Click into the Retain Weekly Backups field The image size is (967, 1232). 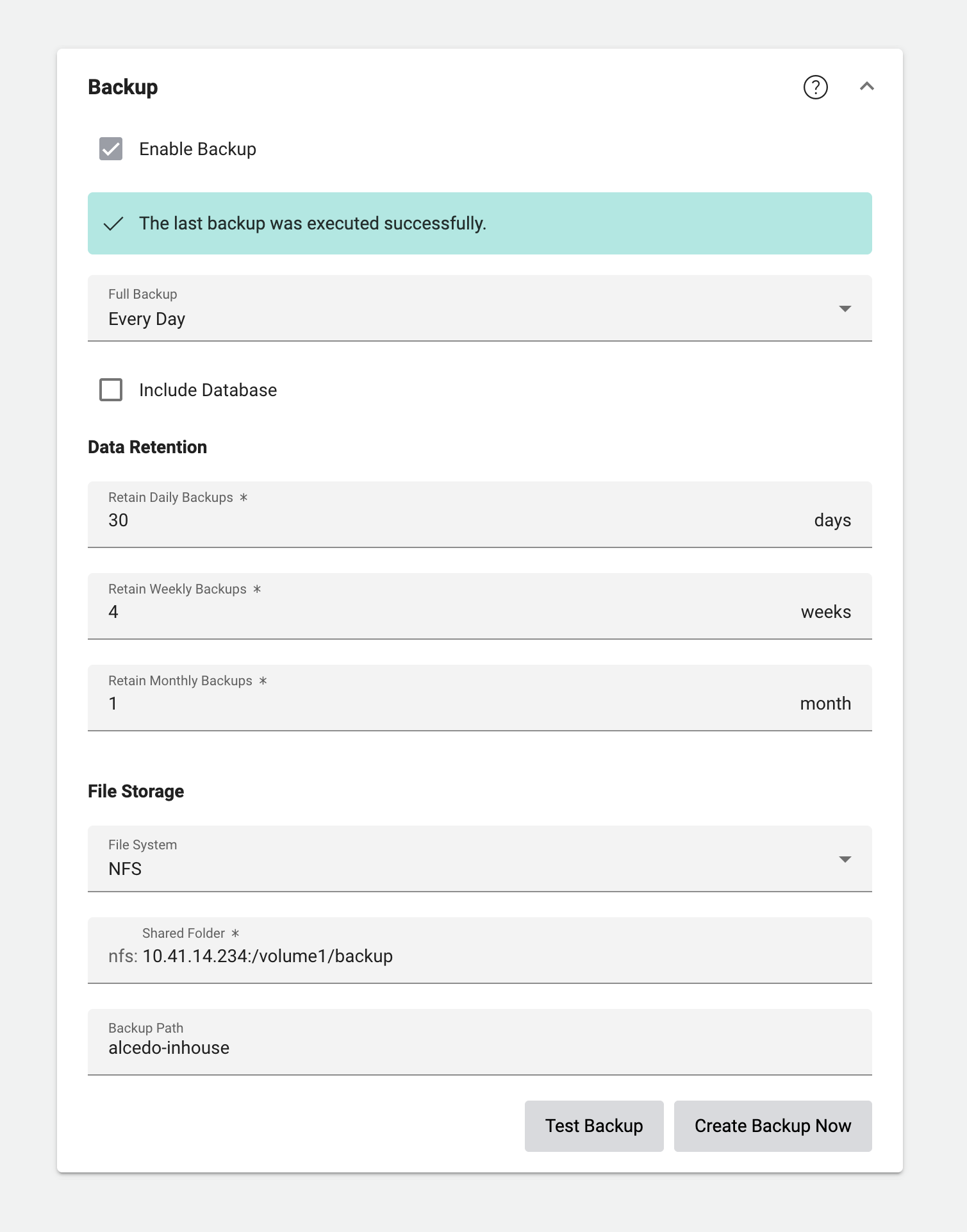(x=449, y=612)
